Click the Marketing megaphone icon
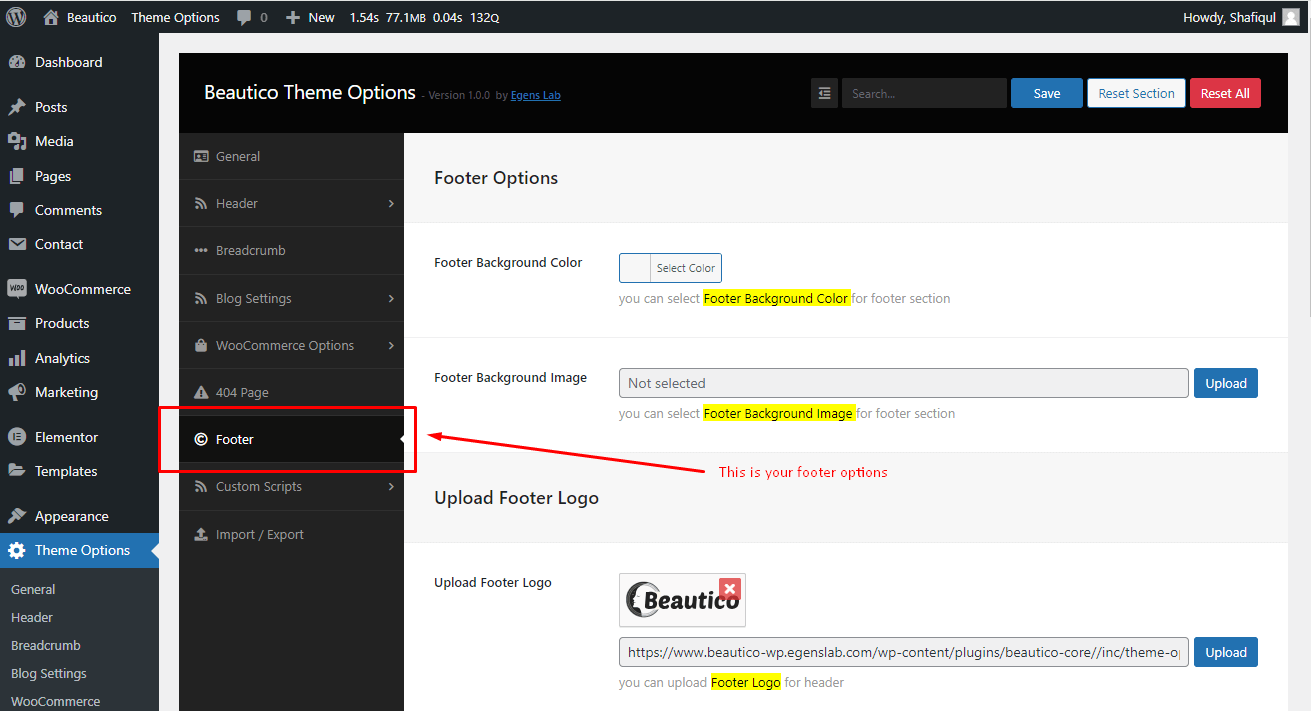Screen dimensions: 1311x711 [x=17, y=392]
